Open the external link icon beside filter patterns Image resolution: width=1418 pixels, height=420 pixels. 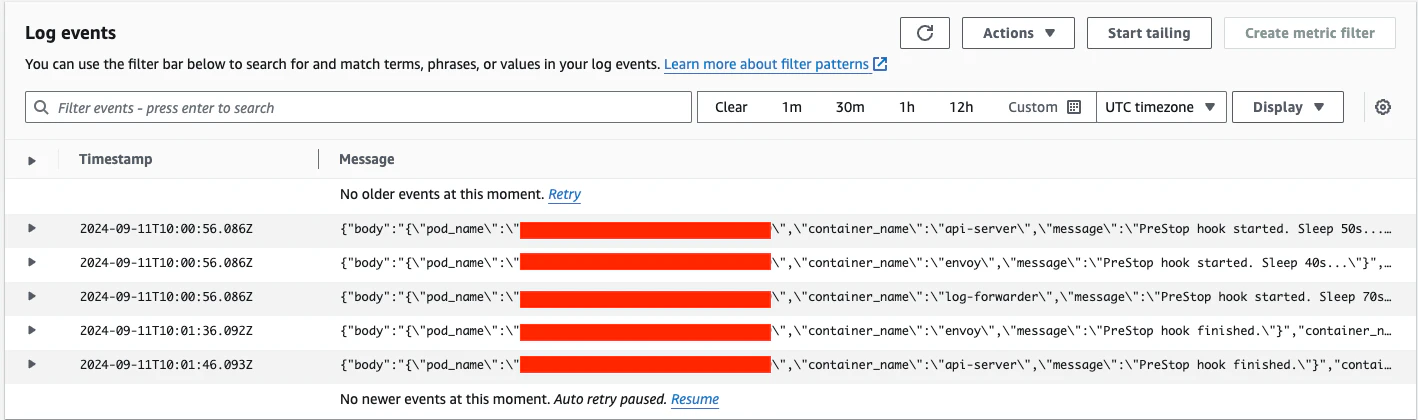pyautogui.click(x=880, y=64)
